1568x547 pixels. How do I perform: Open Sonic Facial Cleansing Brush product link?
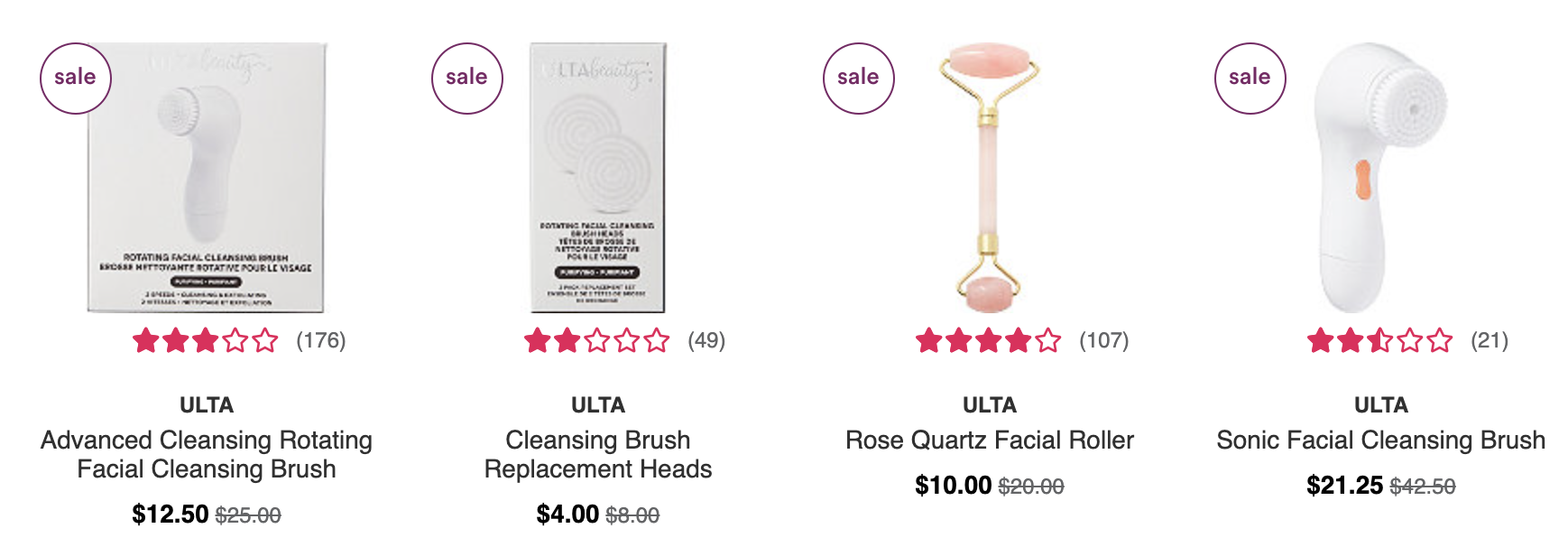point(1381,440)
